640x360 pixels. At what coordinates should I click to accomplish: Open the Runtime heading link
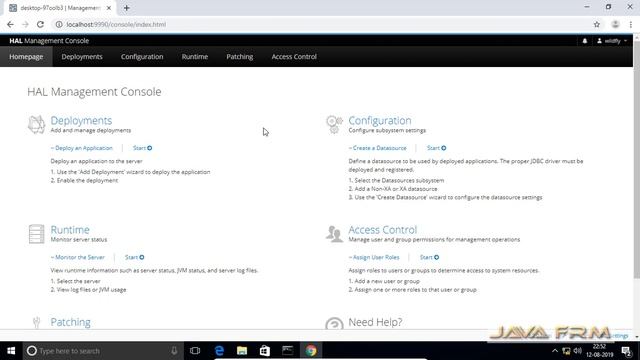point(70,230)
